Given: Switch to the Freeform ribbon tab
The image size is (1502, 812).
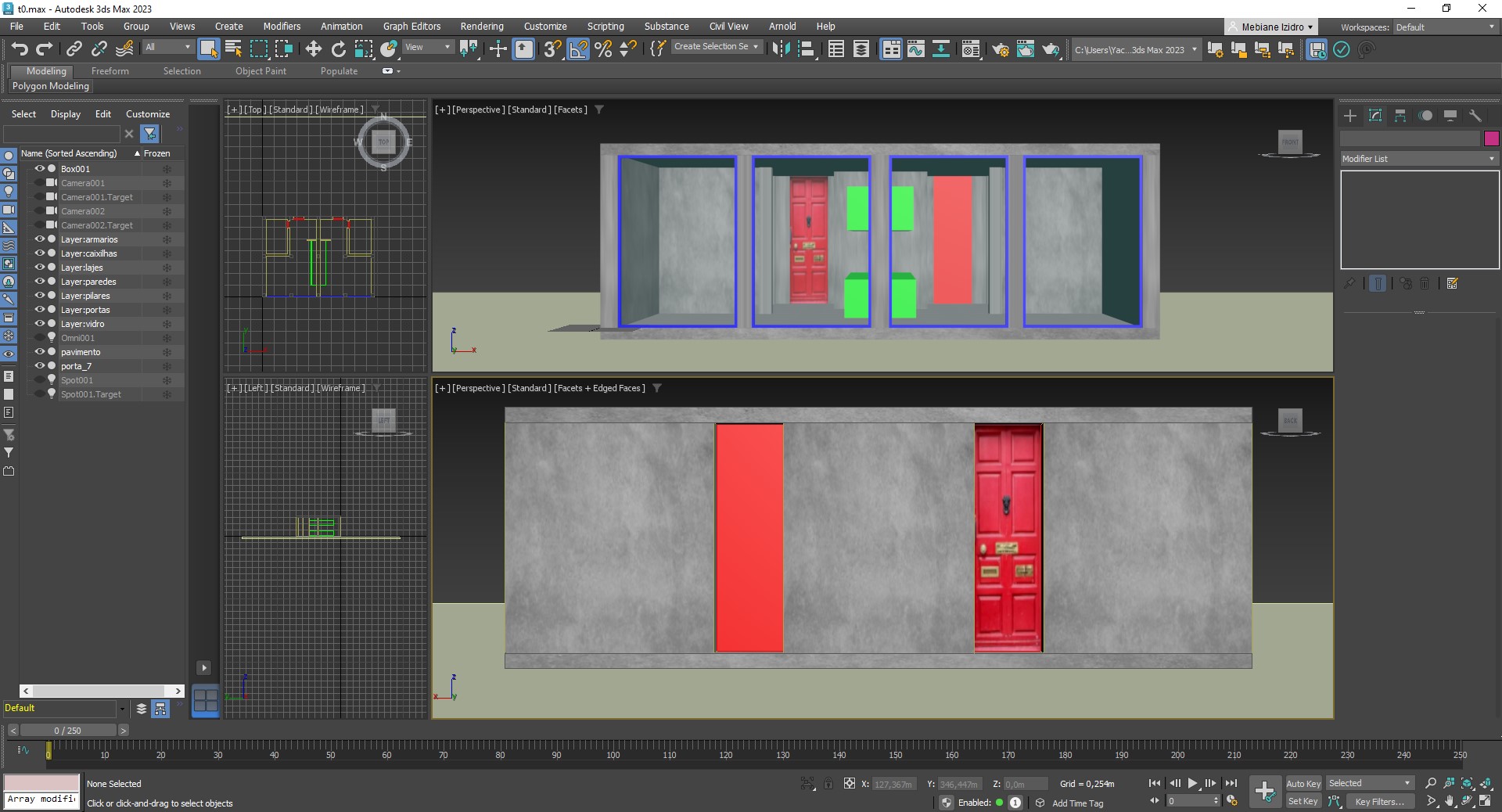Looking at the screenshot, I should click(110, 71).
